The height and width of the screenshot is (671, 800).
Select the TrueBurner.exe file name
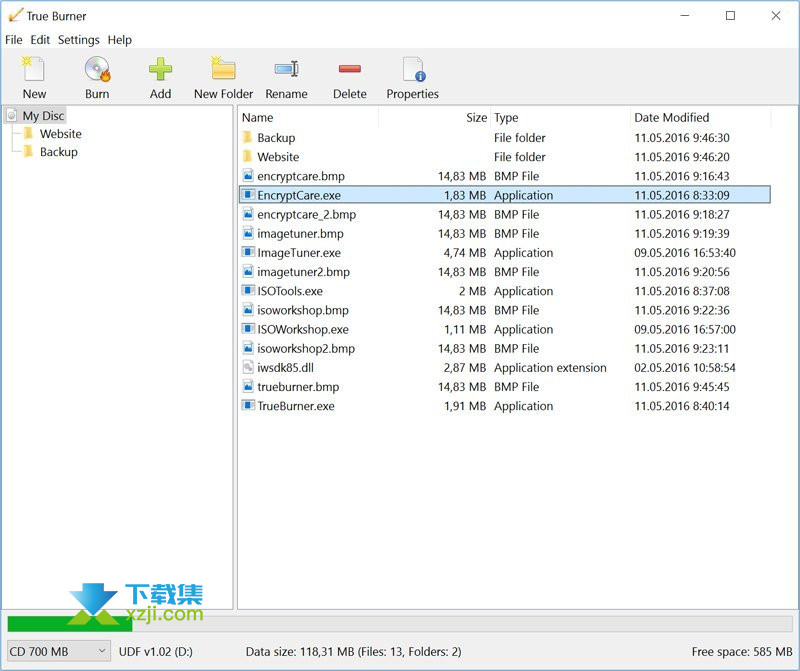[x=296, y=406]
